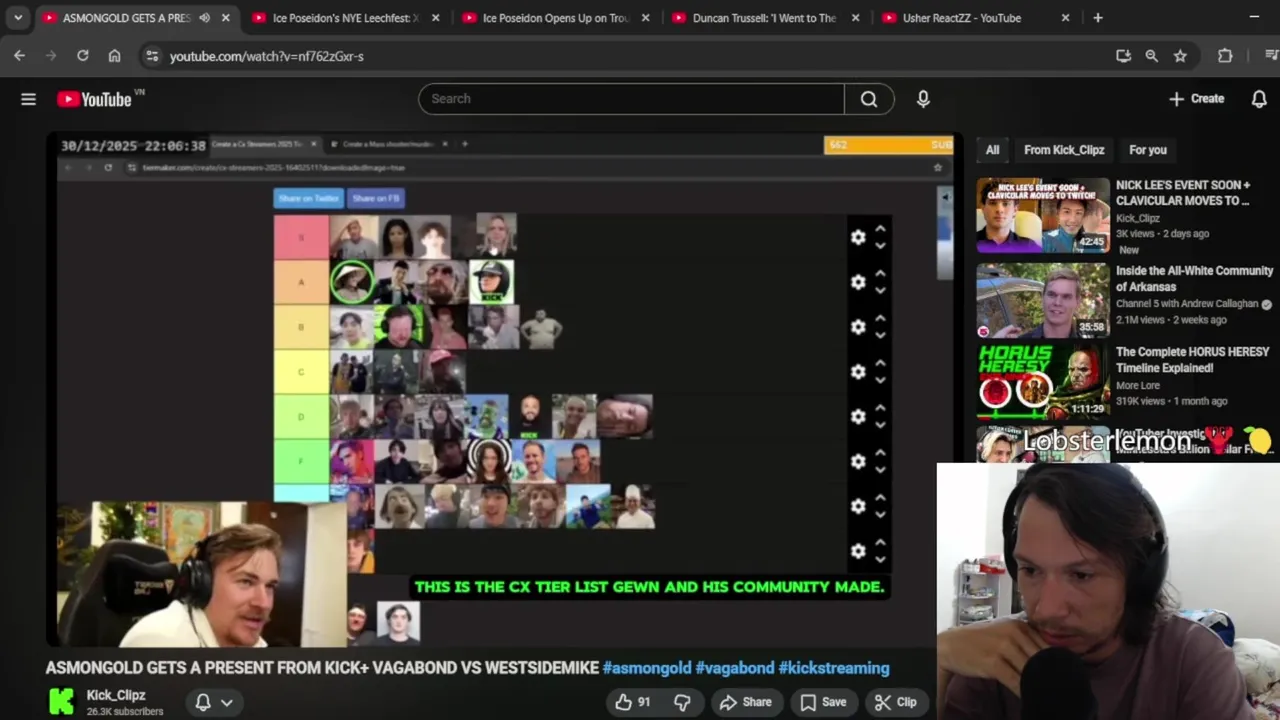Screen dimensions: 1280x720
Task: Reload the current page
Action: 83,56
